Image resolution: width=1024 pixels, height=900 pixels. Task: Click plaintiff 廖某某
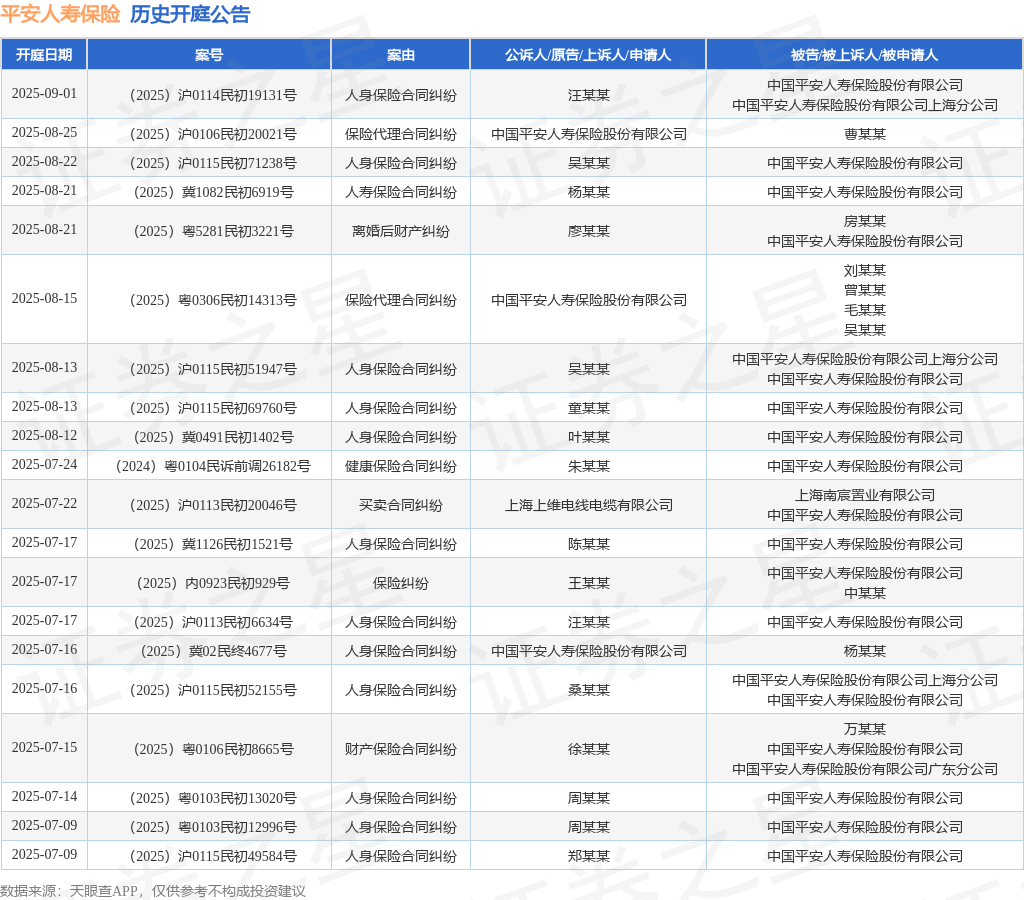click(588, 231)
